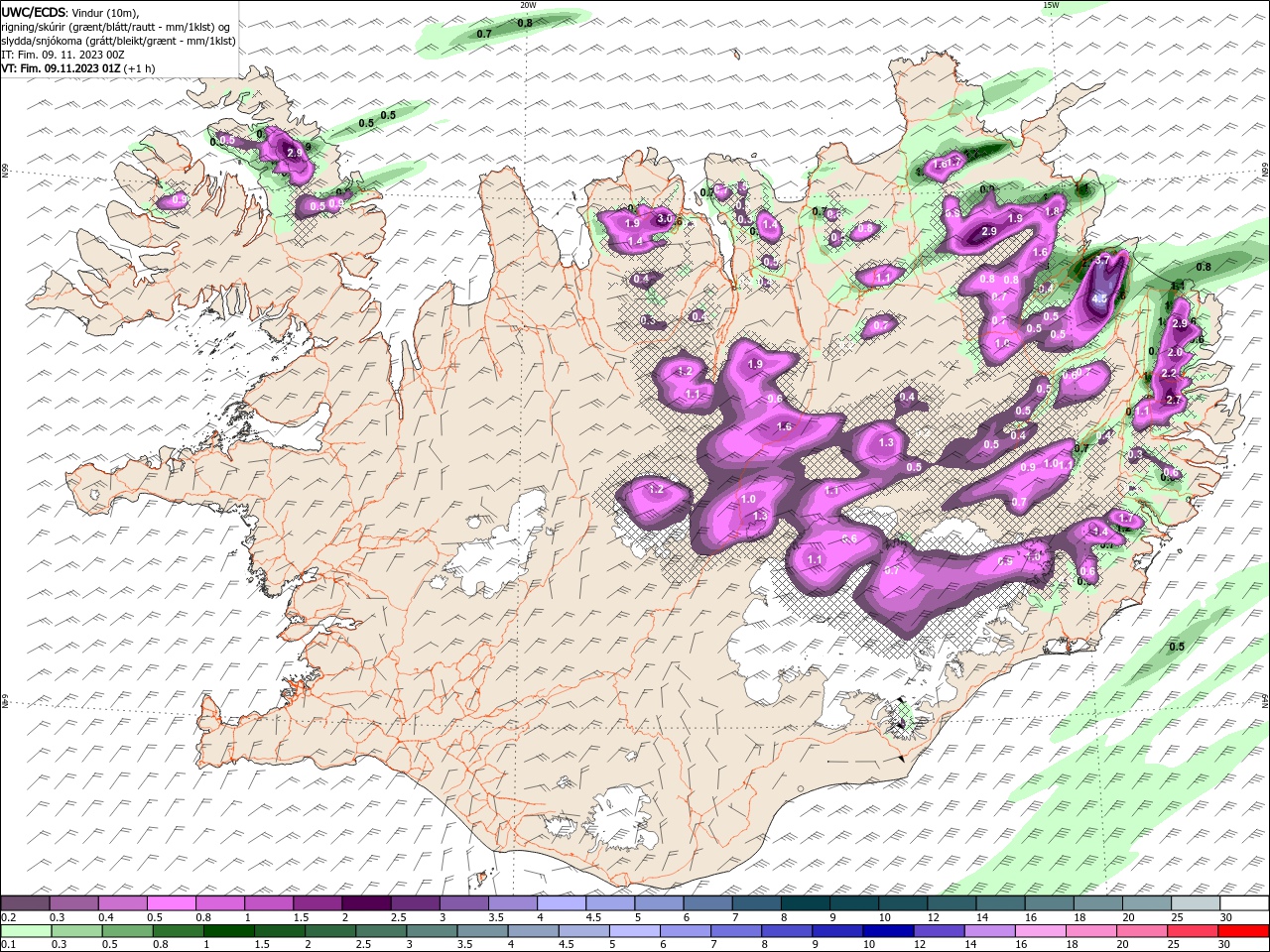
Task: Click the 'slydda/snjókoma' legend description line
Action: point(118,41)
